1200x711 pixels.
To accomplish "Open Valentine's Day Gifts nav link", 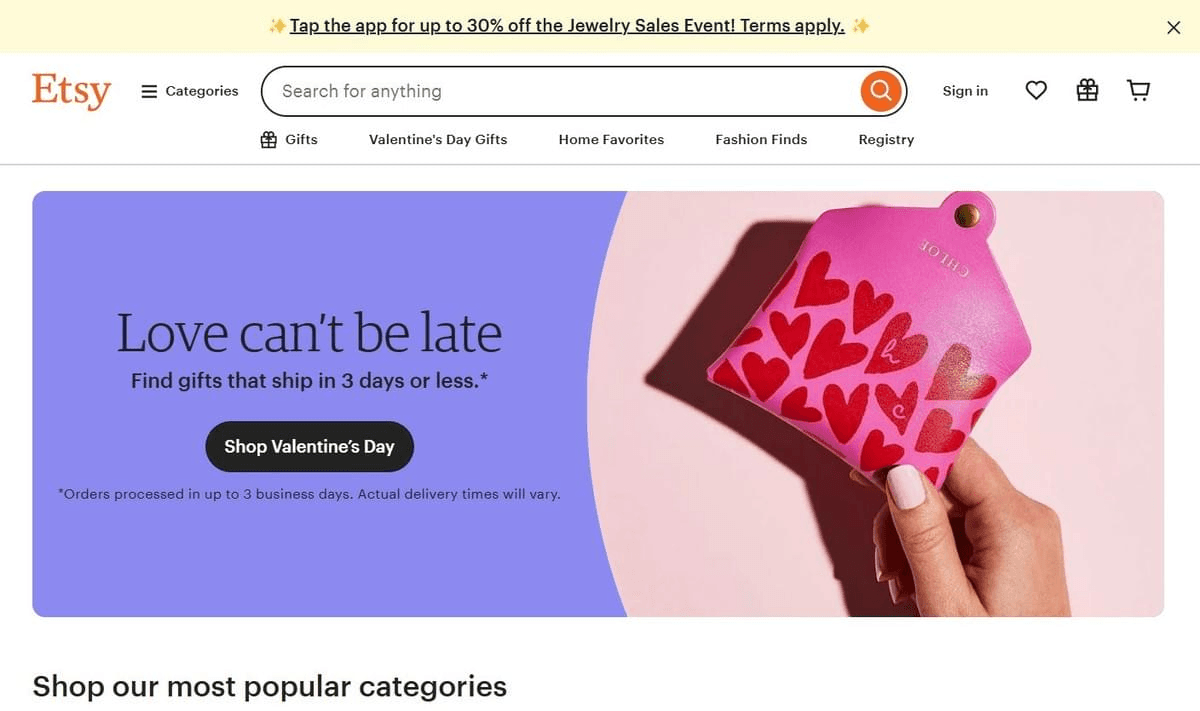I will 438,140.
